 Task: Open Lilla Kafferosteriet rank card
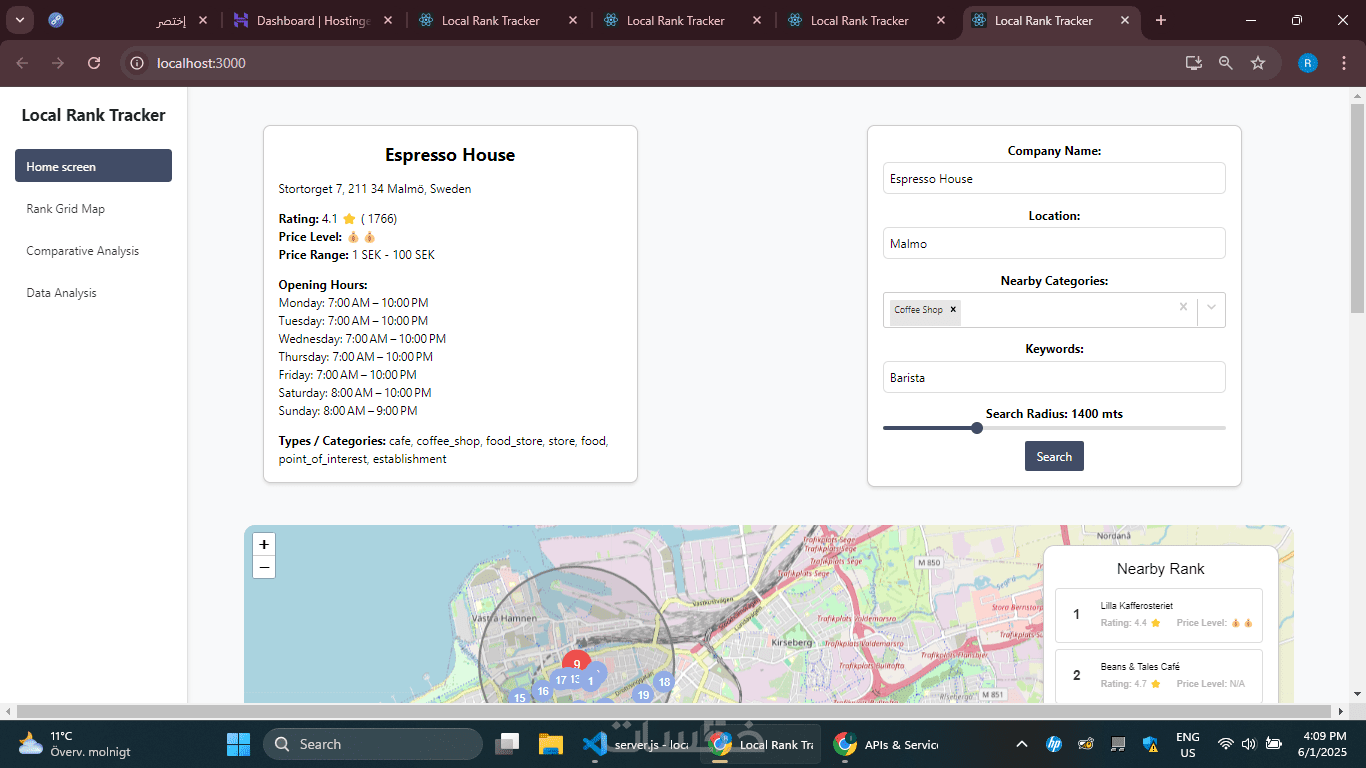(1159, 615)
